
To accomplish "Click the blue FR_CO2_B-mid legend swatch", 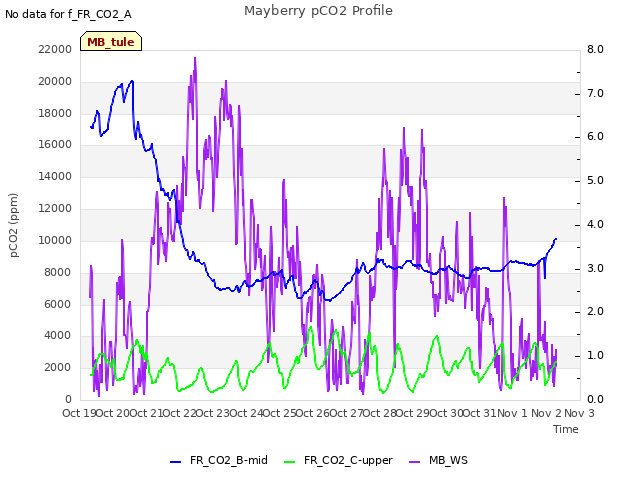I will (x=176, y=462).
